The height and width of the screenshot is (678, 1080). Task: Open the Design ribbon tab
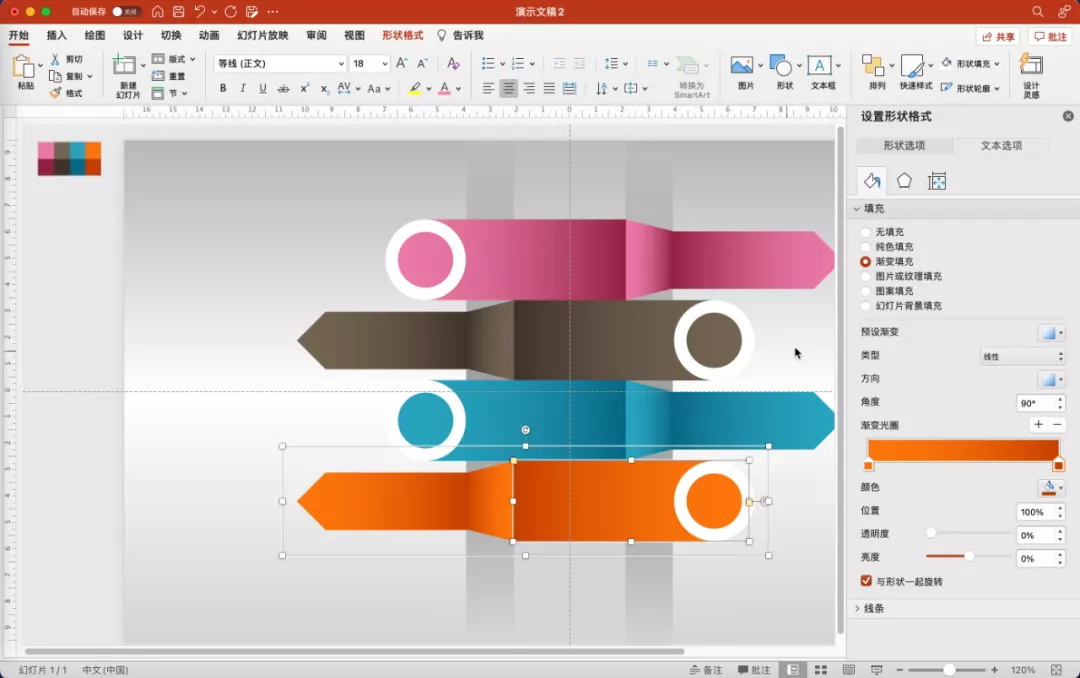pos(132,35)
